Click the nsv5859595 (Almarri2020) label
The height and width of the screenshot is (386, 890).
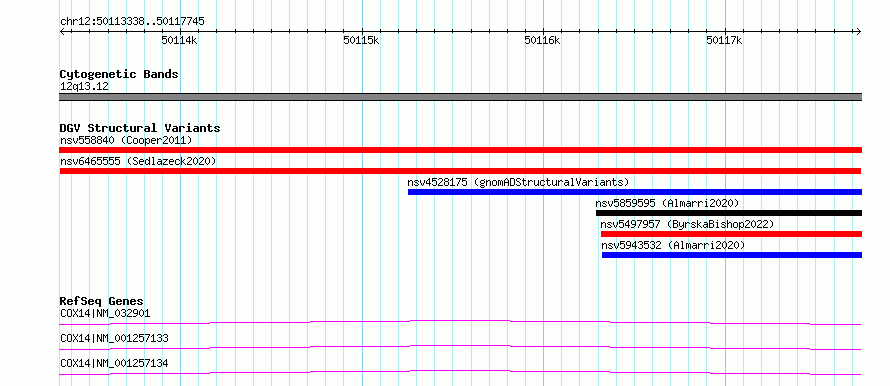coord(667,203)
